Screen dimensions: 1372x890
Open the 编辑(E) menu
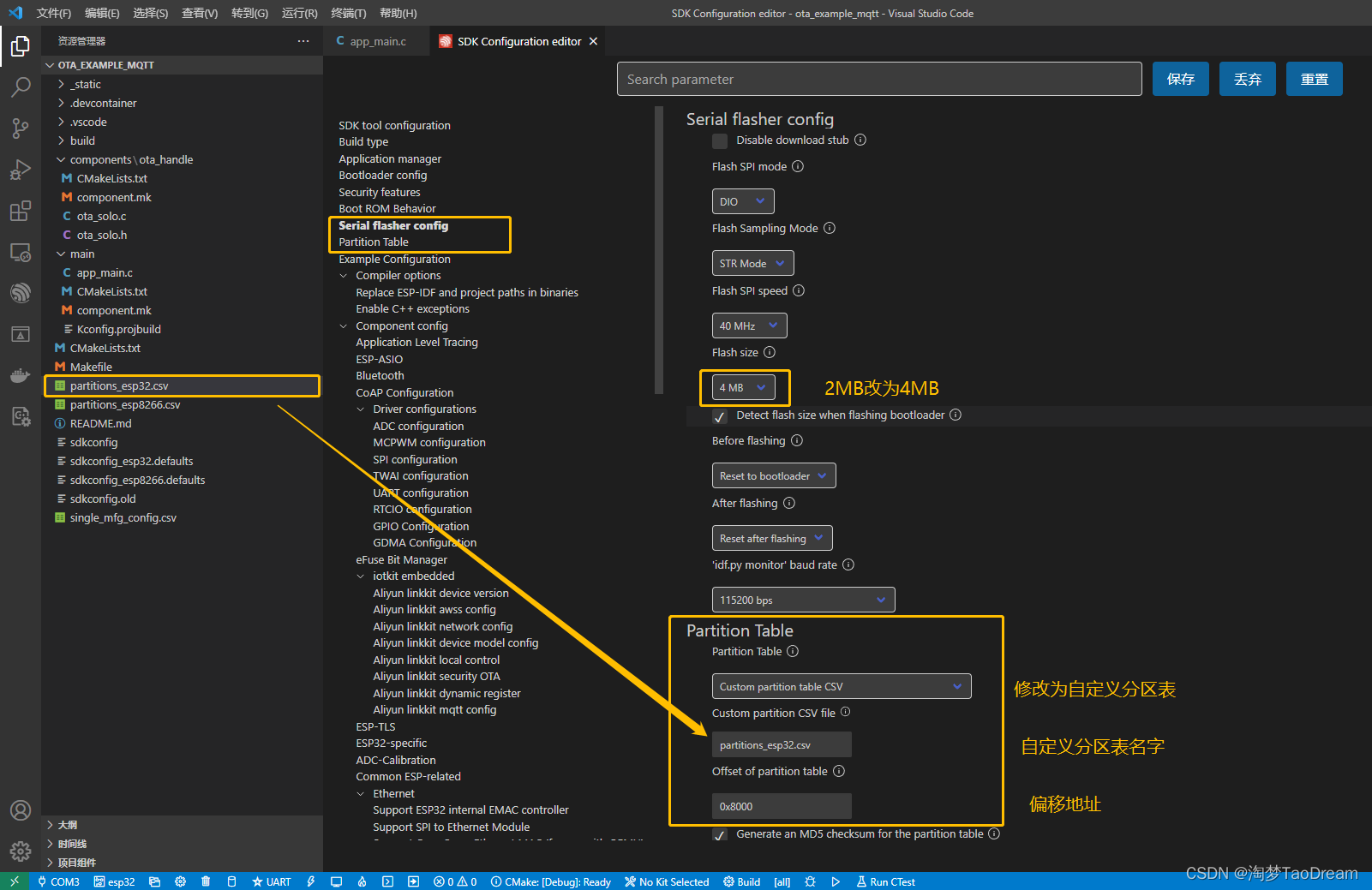(102, 13)
